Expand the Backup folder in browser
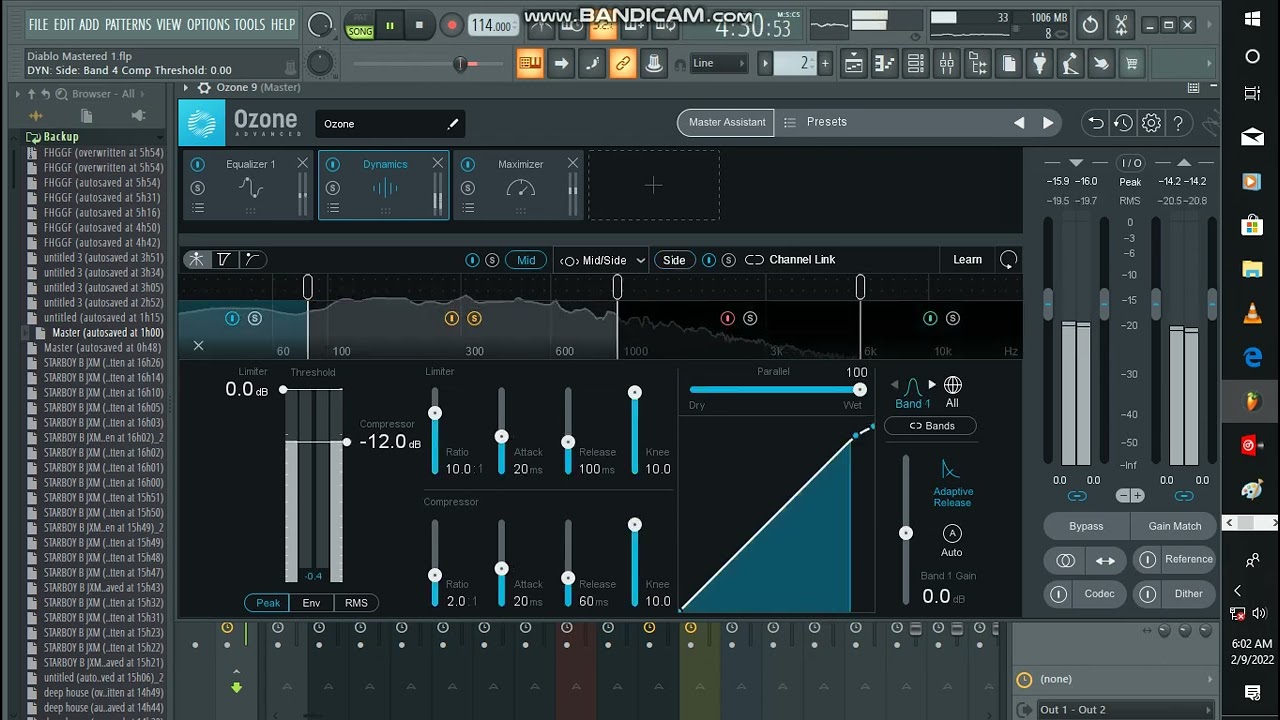Screen dimensions: 1280x720 60,136
